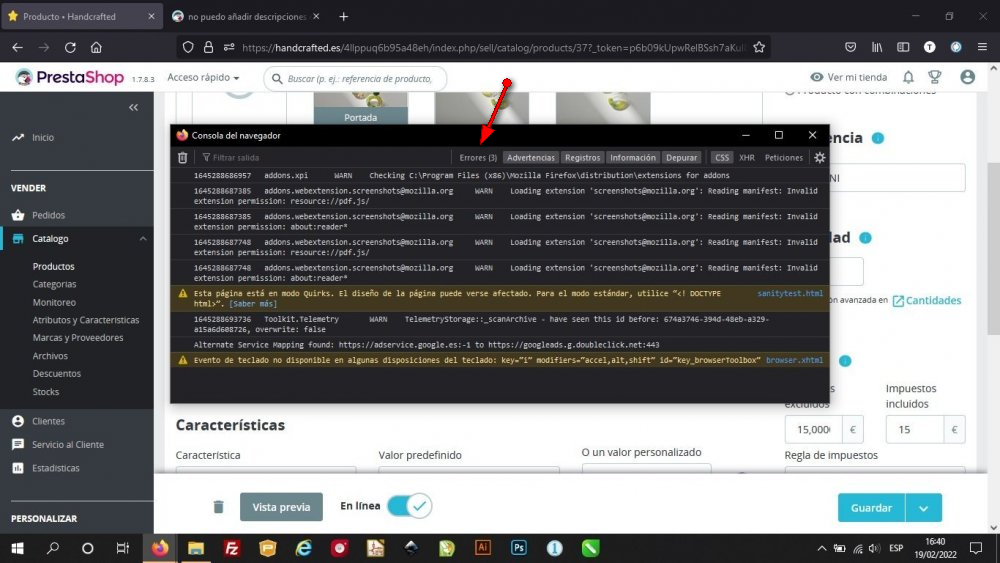
Task: Open a new browser tab
Action: pos(344,17)
